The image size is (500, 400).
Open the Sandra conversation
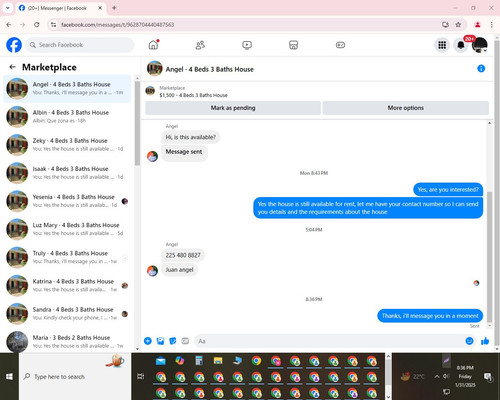(67, 314)
